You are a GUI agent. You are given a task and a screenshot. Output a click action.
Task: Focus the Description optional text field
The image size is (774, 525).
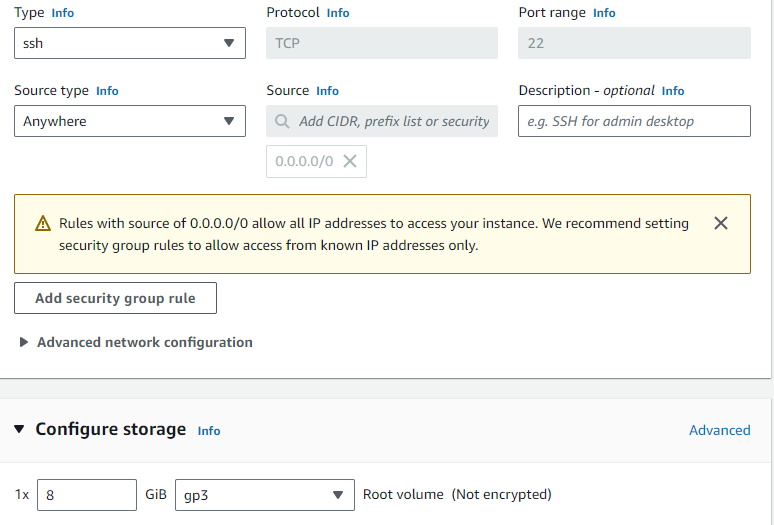(x=634, y=121)
